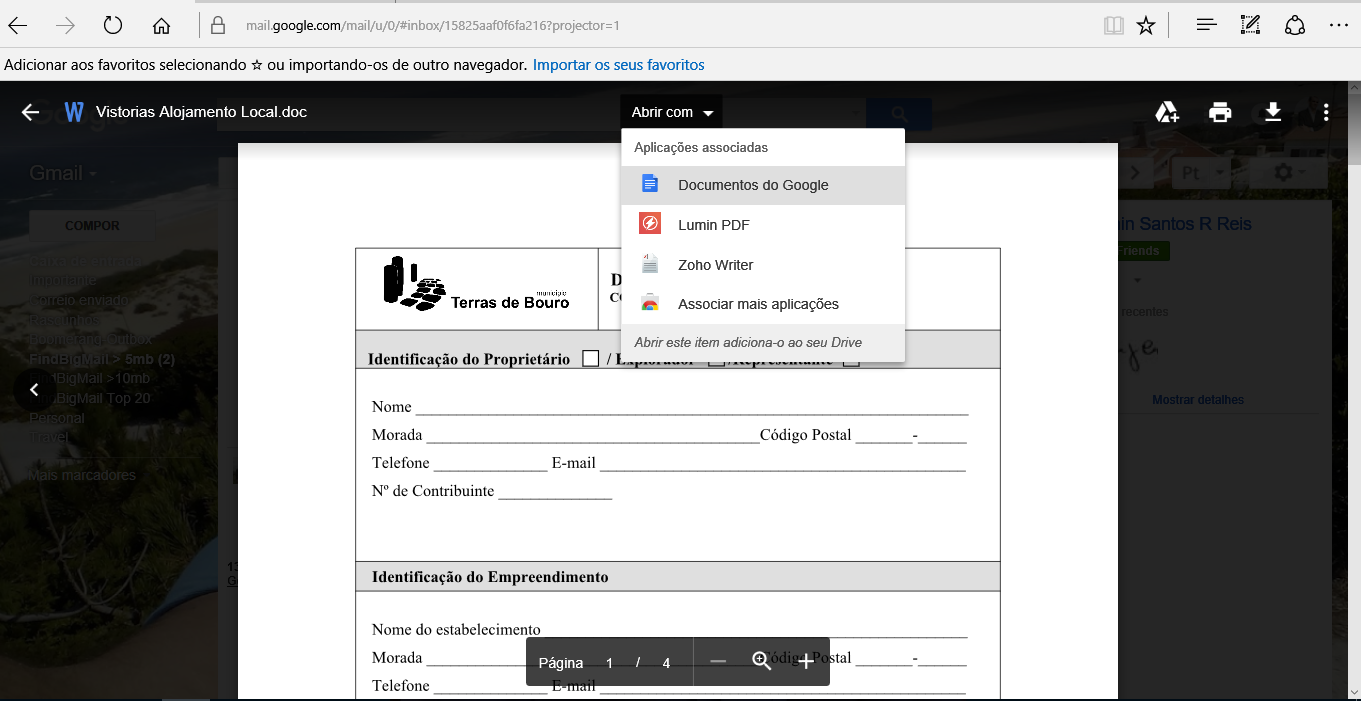Choose Documentos do Google from the menu
The height and width of the screenshot is (701, 1361).
[763, 185]
